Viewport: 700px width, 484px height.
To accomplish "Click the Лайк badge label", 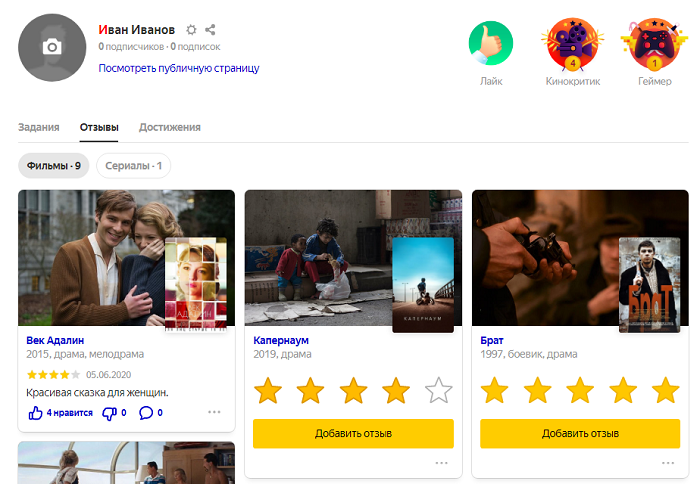I will (491, 81).
